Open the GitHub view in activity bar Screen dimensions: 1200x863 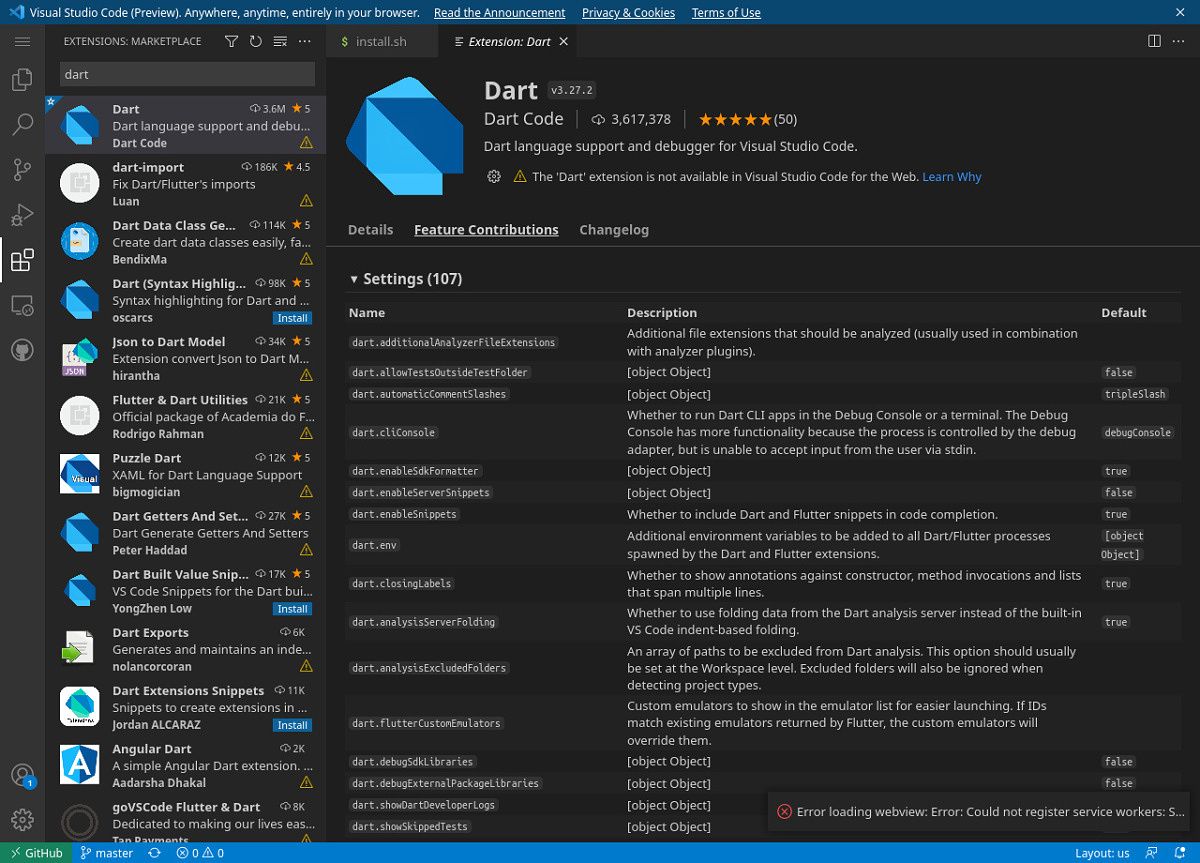pos(22,351)
